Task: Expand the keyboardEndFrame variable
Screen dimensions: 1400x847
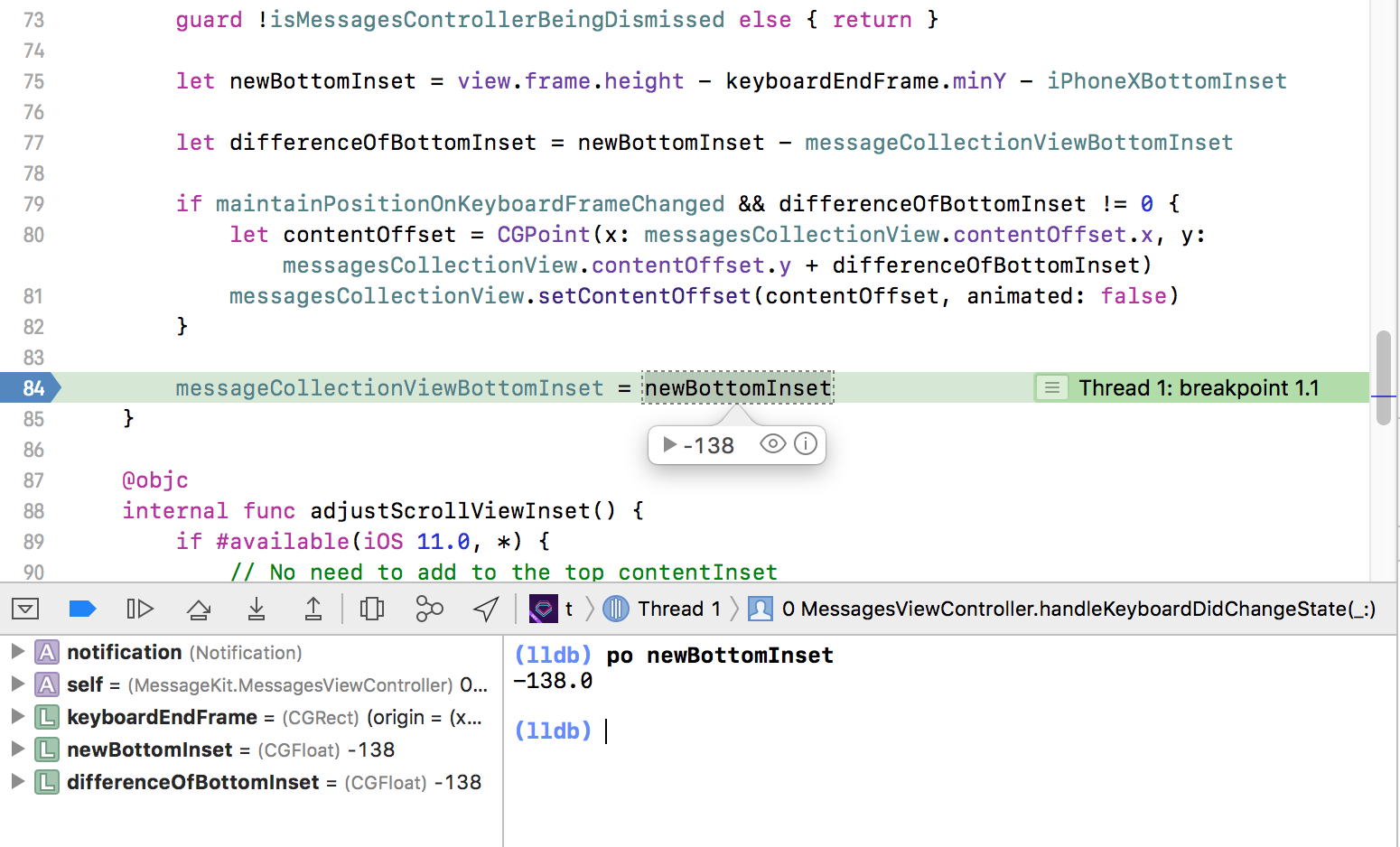Action: tap(17, 716)
